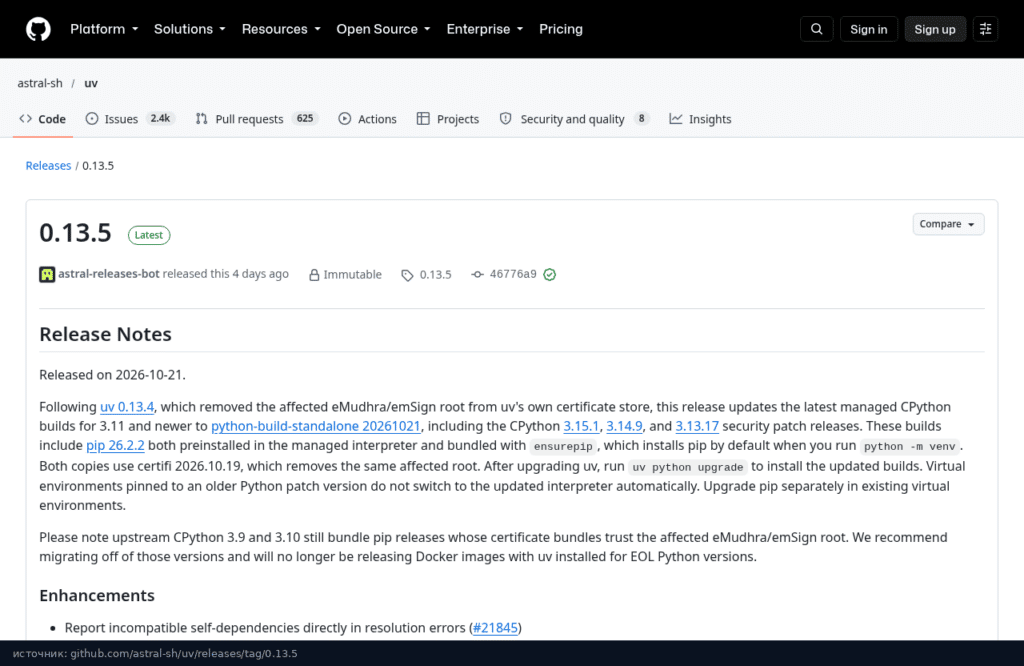Image resolution: width=1024 pixels, height=666 pixels.
Task: Open the appearance settings icon button
Action: pyautogui.click(x=985, y=29)
